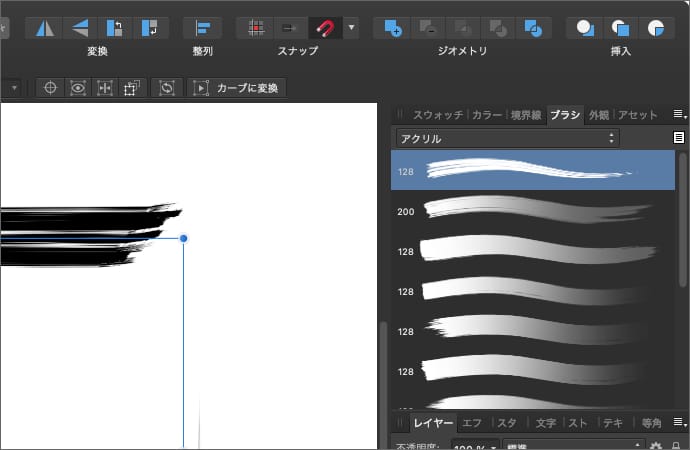Open the brush panel category menu icon
This screenshot has width=690, height=450.
(x=679, y=138)
